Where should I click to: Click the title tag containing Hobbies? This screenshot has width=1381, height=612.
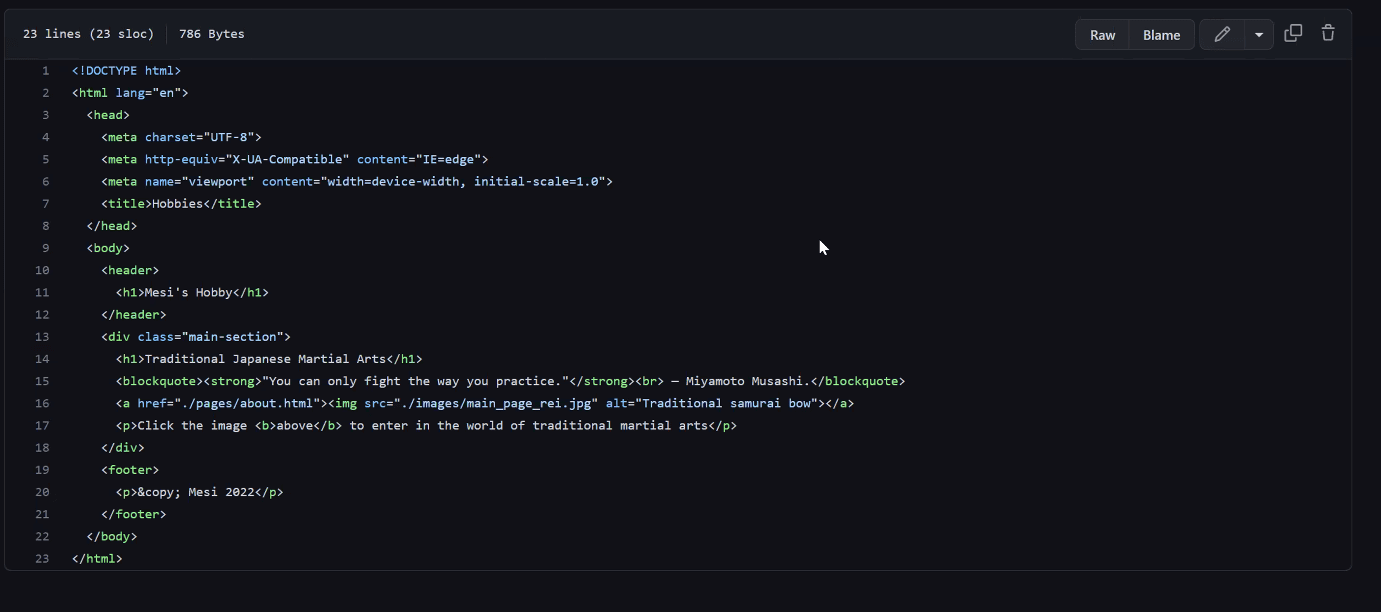pyautogui.click(x=181, y=204)
